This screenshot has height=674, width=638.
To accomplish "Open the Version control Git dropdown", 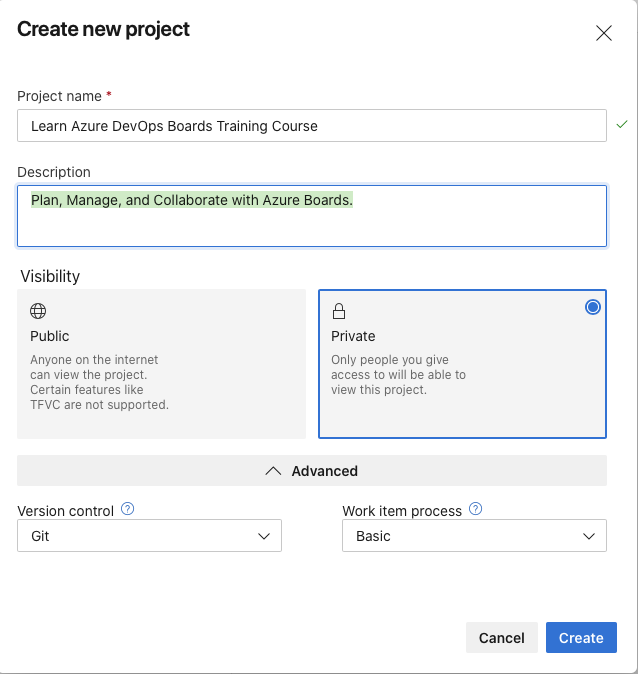I will [x=149, y=536].
